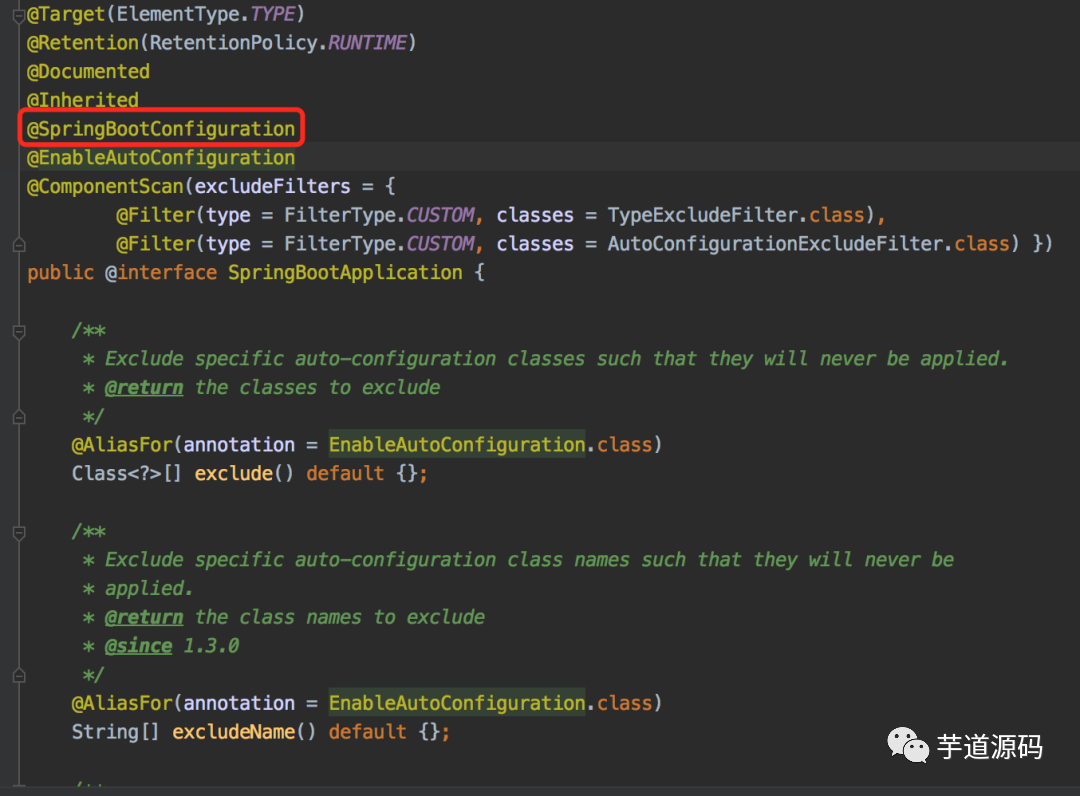
Task: Click EnableAutoConfiguration reference above exclude()
Action: point(457,445)
